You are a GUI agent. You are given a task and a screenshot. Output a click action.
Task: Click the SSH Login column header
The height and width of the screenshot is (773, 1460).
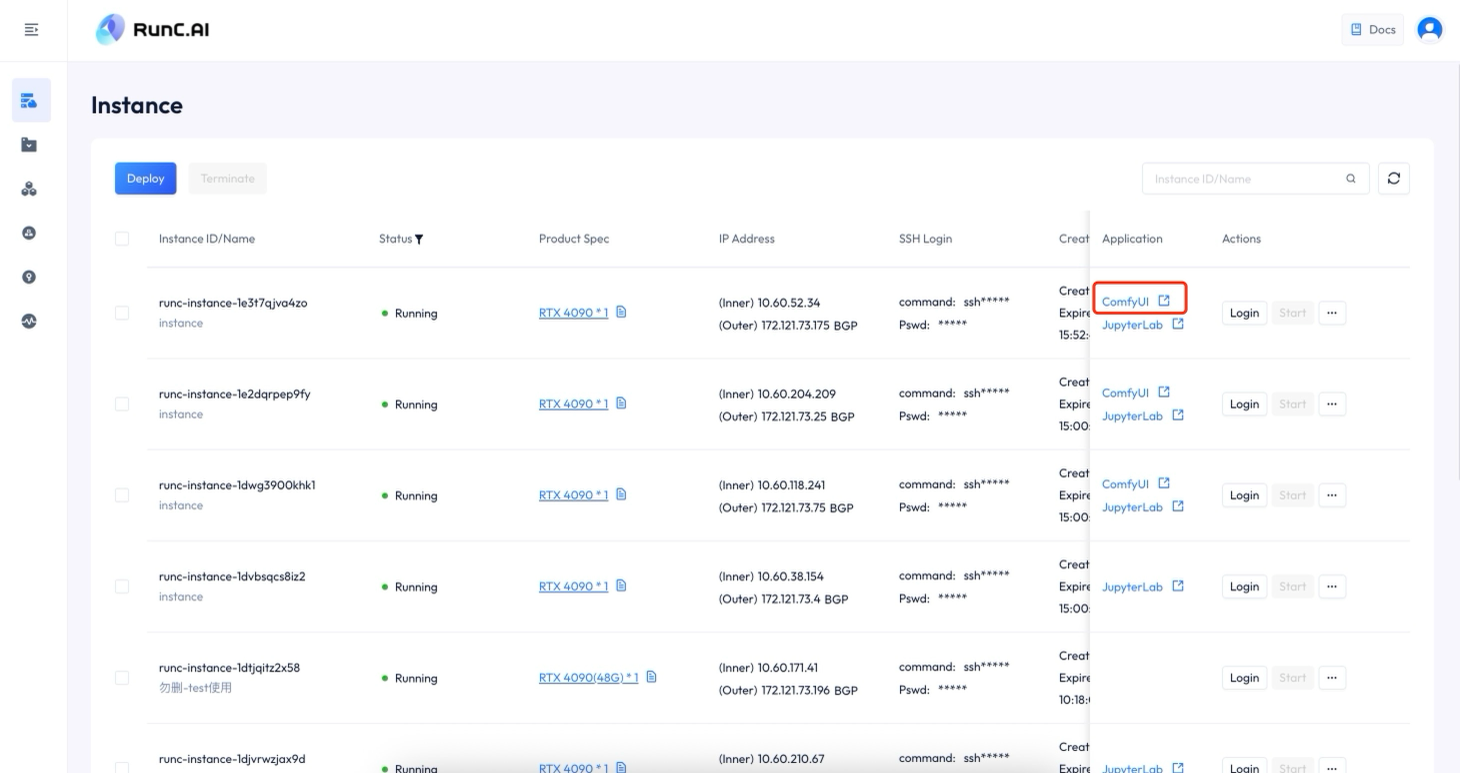tap(926, 239)
